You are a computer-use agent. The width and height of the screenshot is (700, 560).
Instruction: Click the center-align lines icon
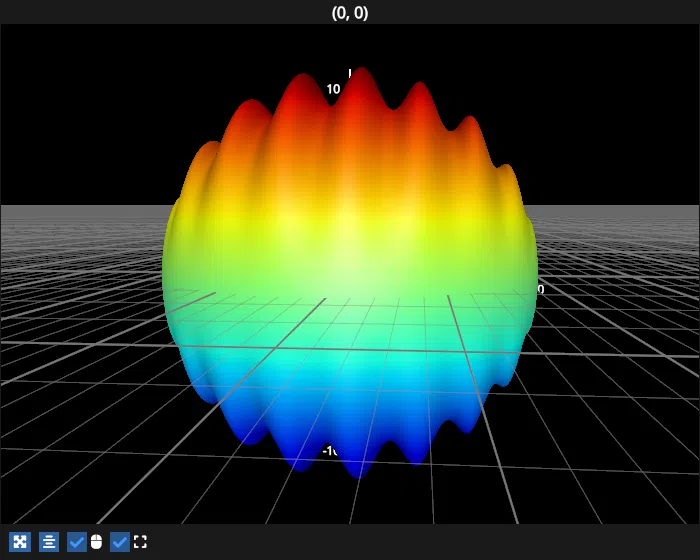tap(49, 542)
